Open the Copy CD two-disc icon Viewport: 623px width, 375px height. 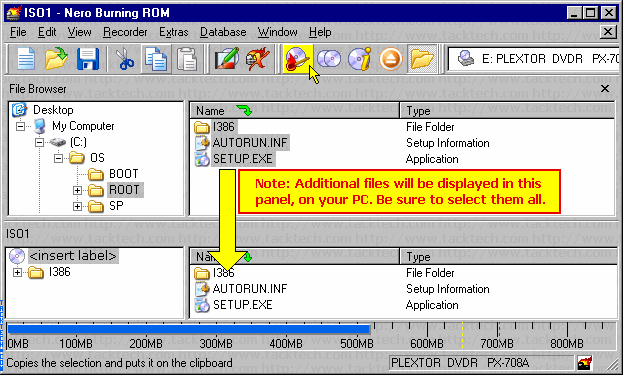(329, 60)
